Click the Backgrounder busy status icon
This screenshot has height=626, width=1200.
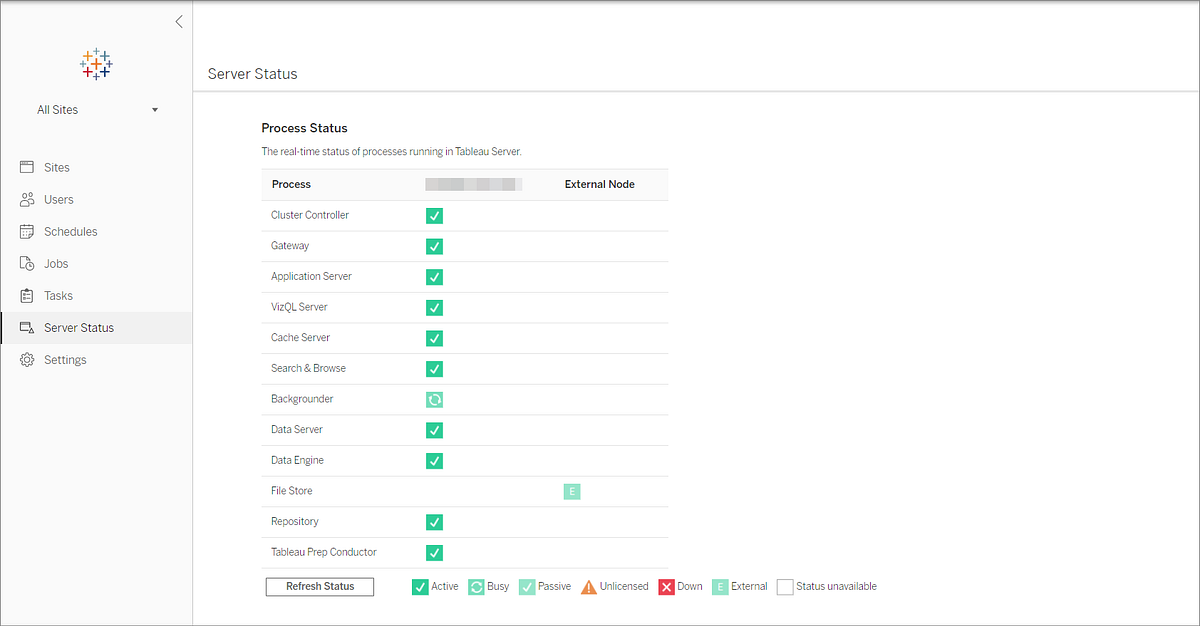coord(434,399)
